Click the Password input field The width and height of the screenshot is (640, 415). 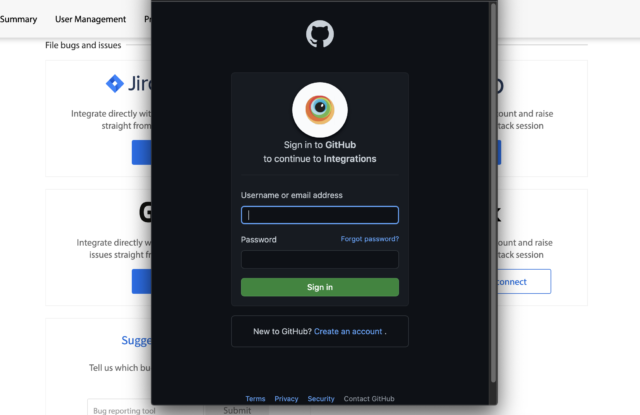click(x=320, y=260)
